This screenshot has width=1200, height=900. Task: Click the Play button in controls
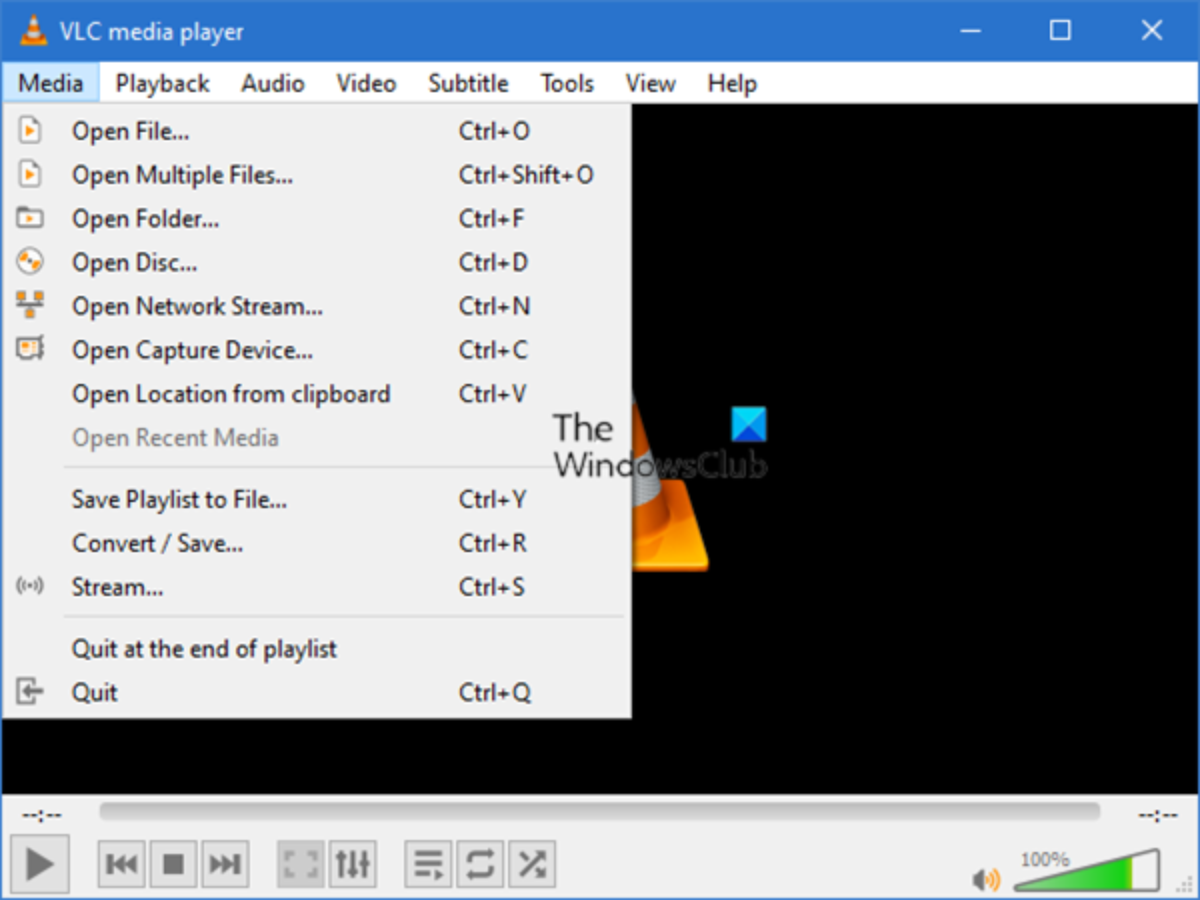[39, 863]
